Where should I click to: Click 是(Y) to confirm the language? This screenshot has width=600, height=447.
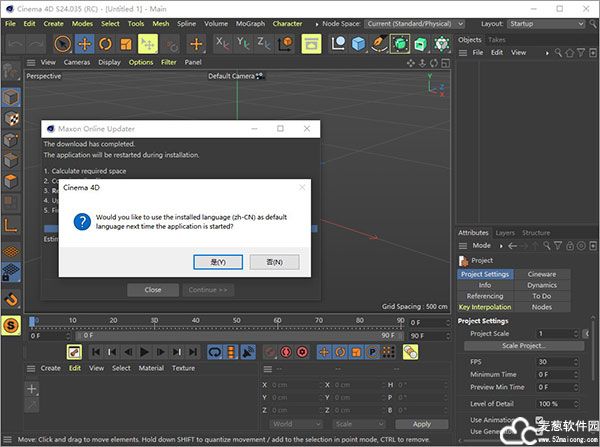217,262
